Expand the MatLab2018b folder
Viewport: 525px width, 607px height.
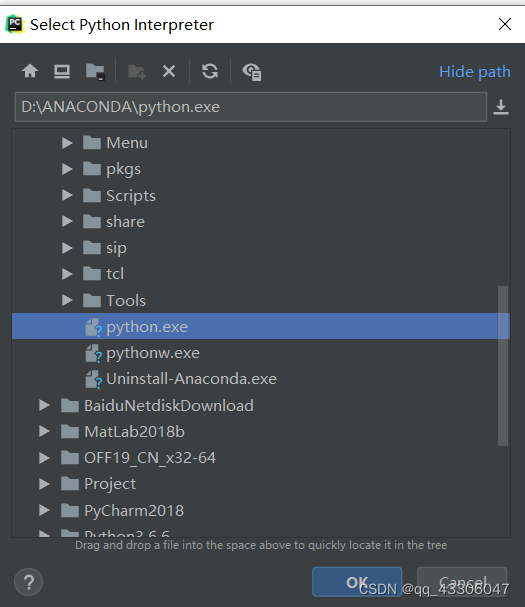(x=45, y=431)
